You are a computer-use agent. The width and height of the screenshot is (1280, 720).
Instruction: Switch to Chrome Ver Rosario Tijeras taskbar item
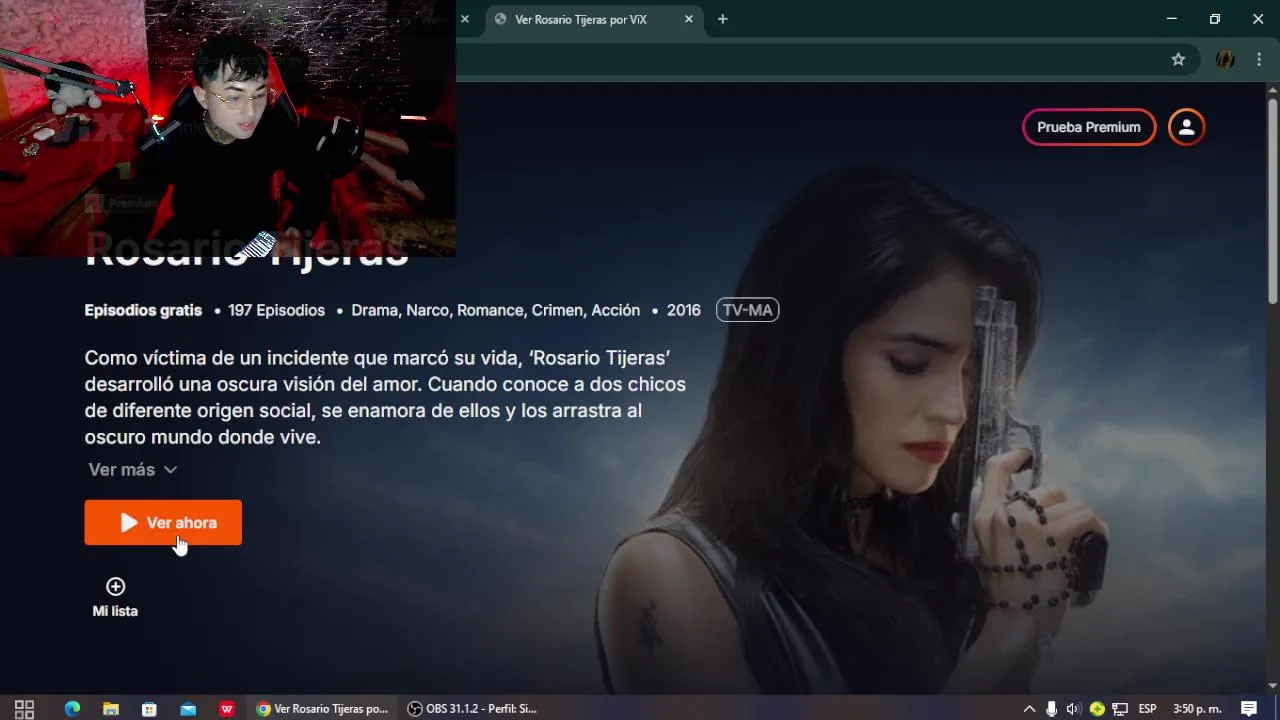[322, 709]
